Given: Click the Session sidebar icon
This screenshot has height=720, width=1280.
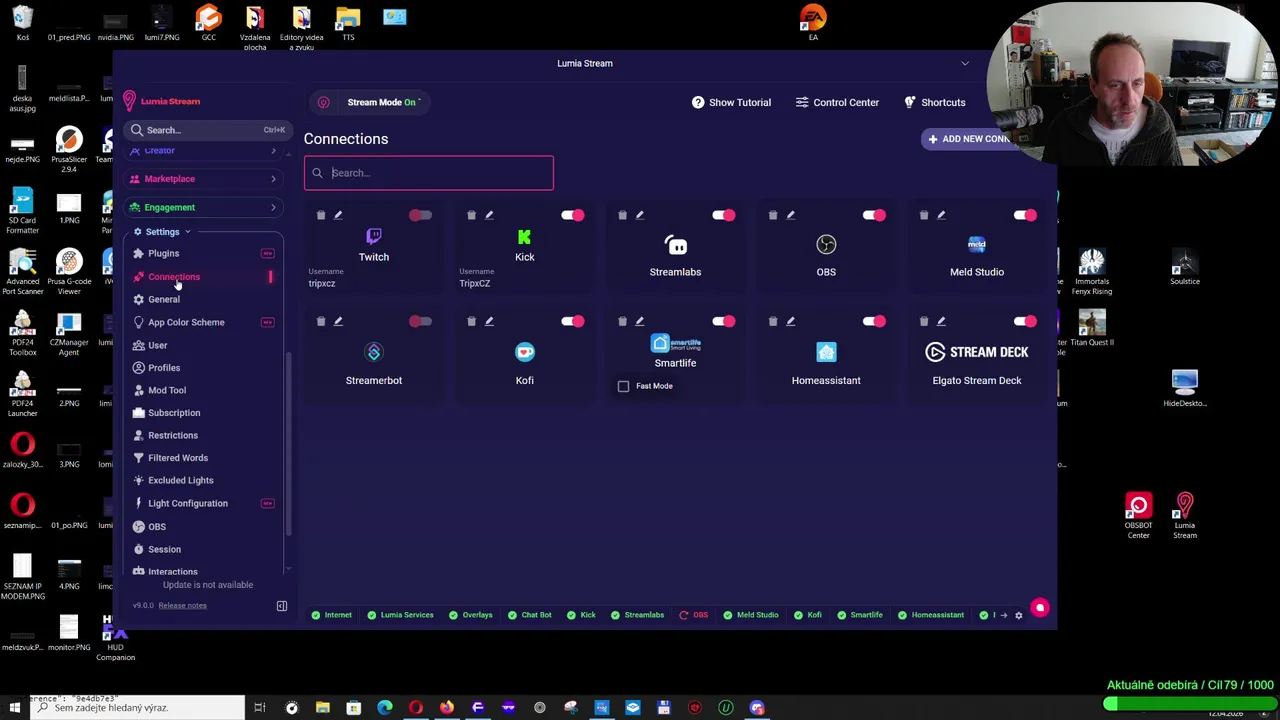Looking at the screenshot, I should [139, 550].
